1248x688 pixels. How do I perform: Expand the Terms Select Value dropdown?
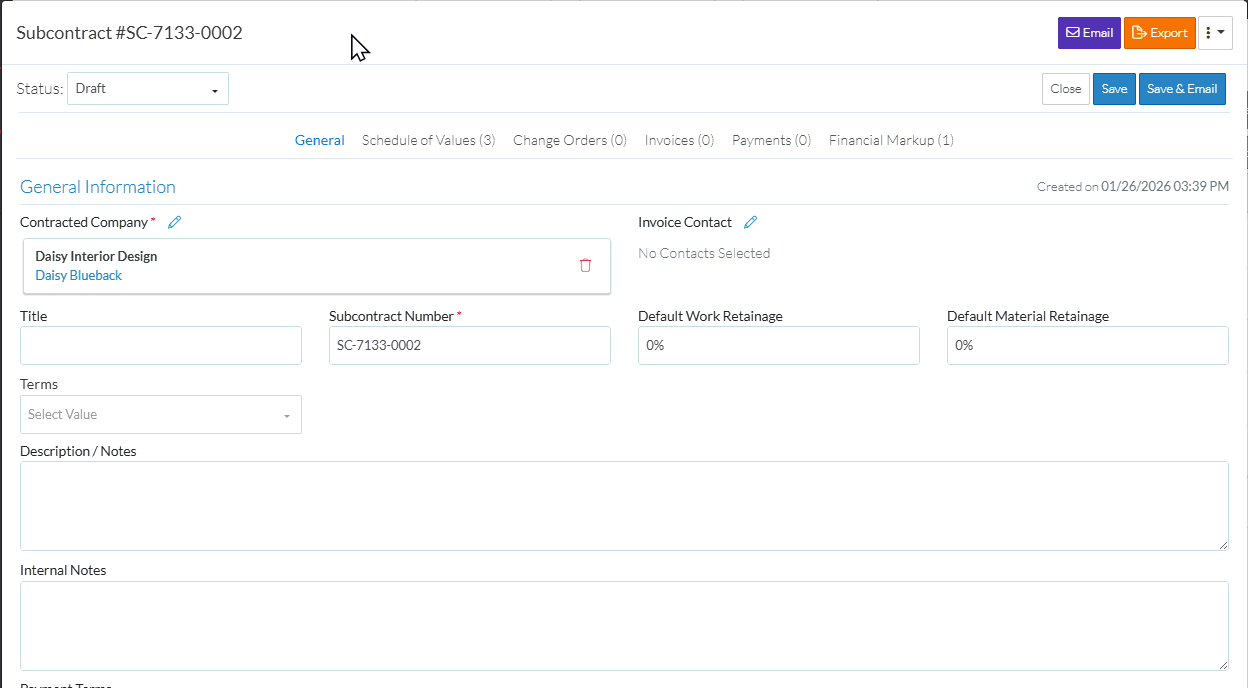click(x=161, y=414)
